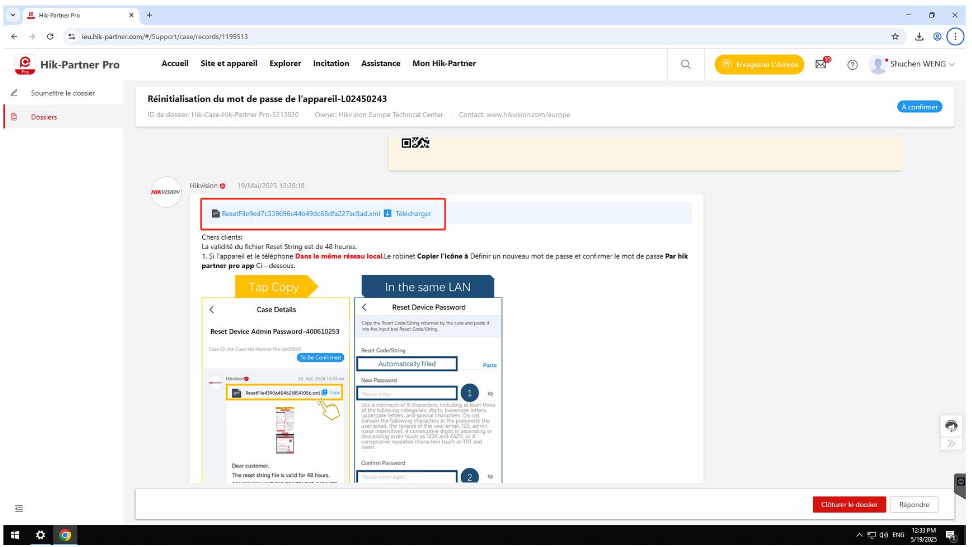This screenshot has width=972, height=547.
Task: Click the Dossiers document icon in sidebar
Action: click(14, 117)
